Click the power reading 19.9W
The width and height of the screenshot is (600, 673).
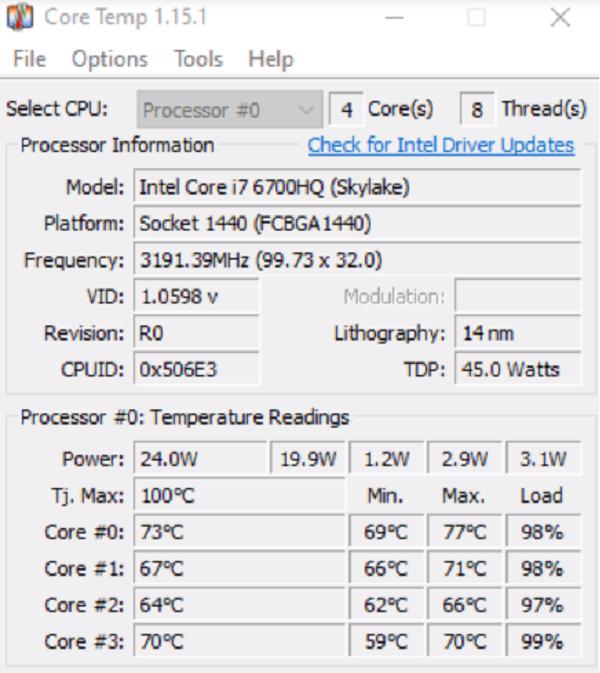click(308, 459)
